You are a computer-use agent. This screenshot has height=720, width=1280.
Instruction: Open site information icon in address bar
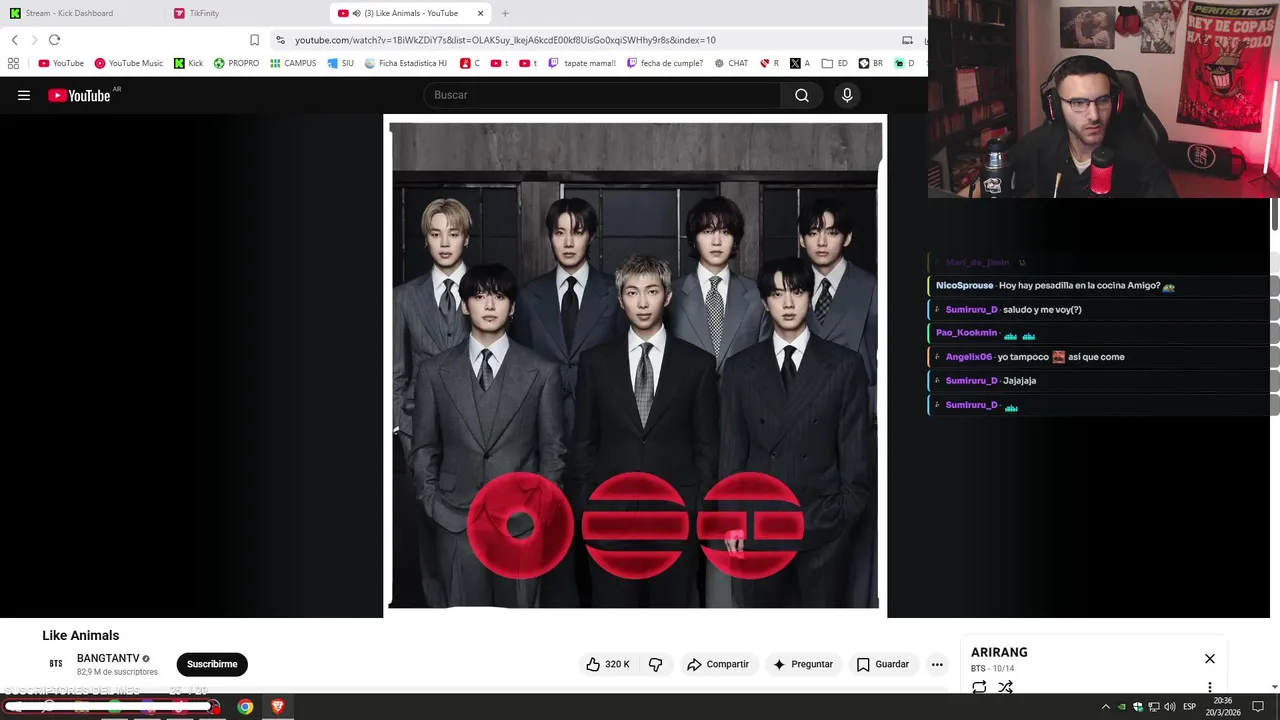click(x=281, y=40)
